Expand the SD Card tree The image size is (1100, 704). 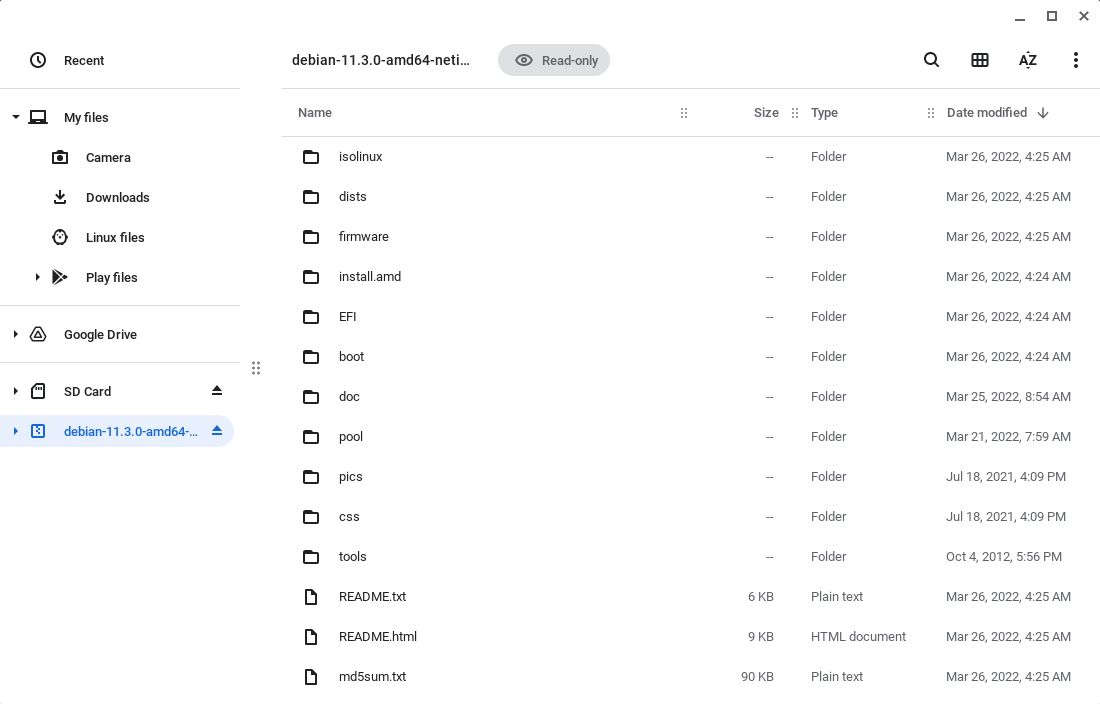coord(16,391)
